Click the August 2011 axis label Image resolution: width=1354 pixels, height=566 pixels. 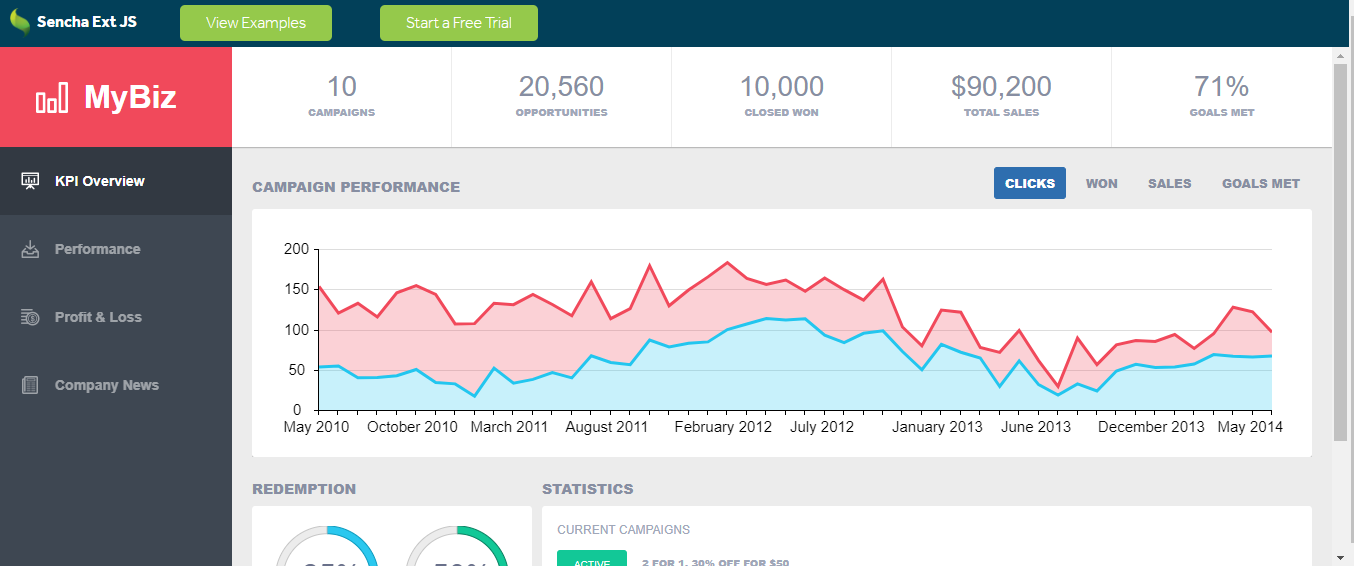tap(607, 427)
